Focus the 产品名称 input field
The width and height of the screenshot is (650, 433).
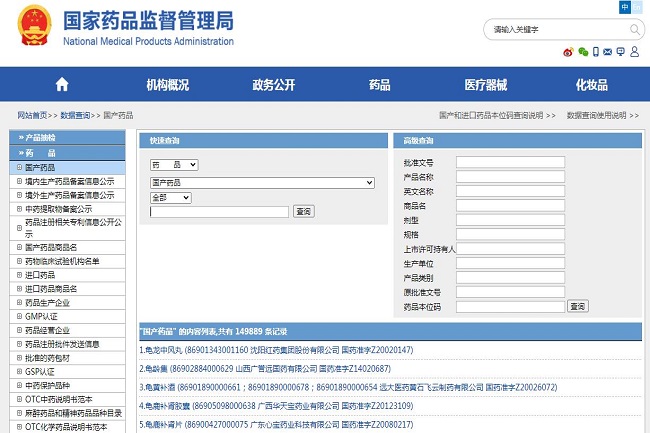tap(510, 177)
